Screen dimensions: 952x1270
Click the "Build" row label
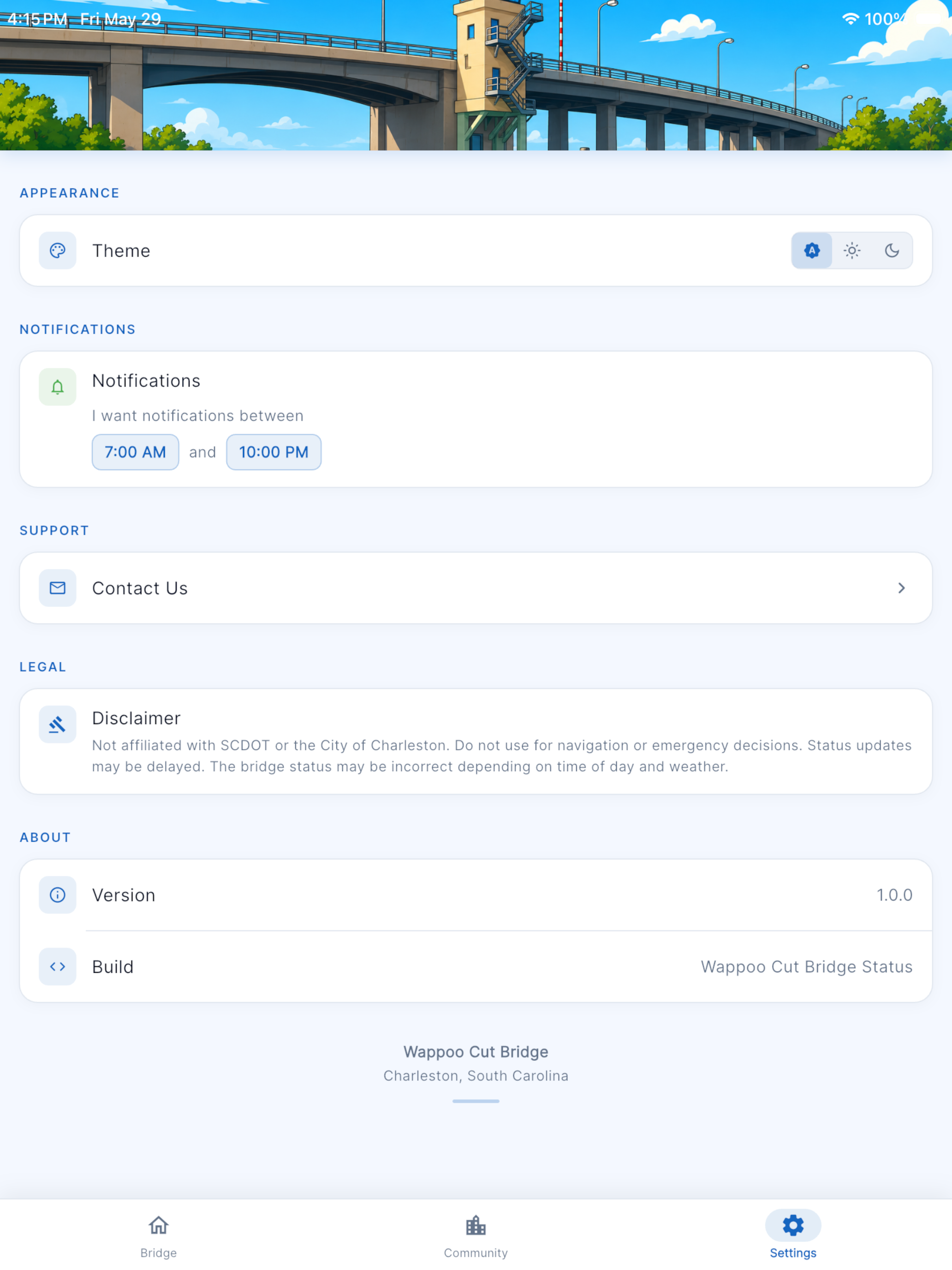[x=113, y=967]
